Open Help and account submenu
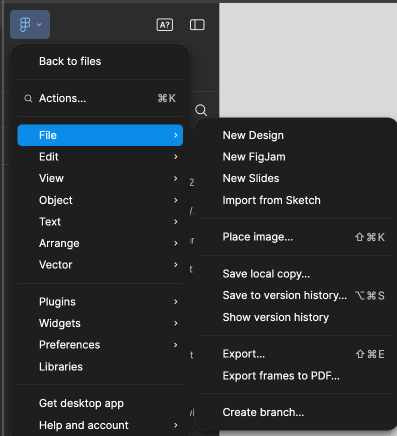 [100, 425]
